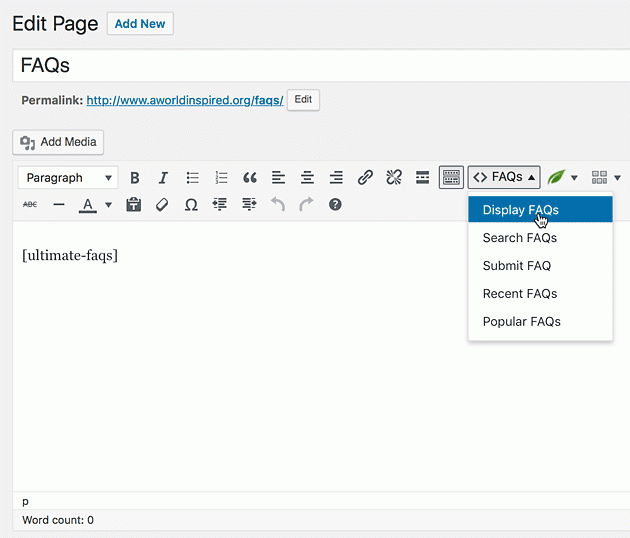Open the green leaf dropdown arrow

(575, 178)
